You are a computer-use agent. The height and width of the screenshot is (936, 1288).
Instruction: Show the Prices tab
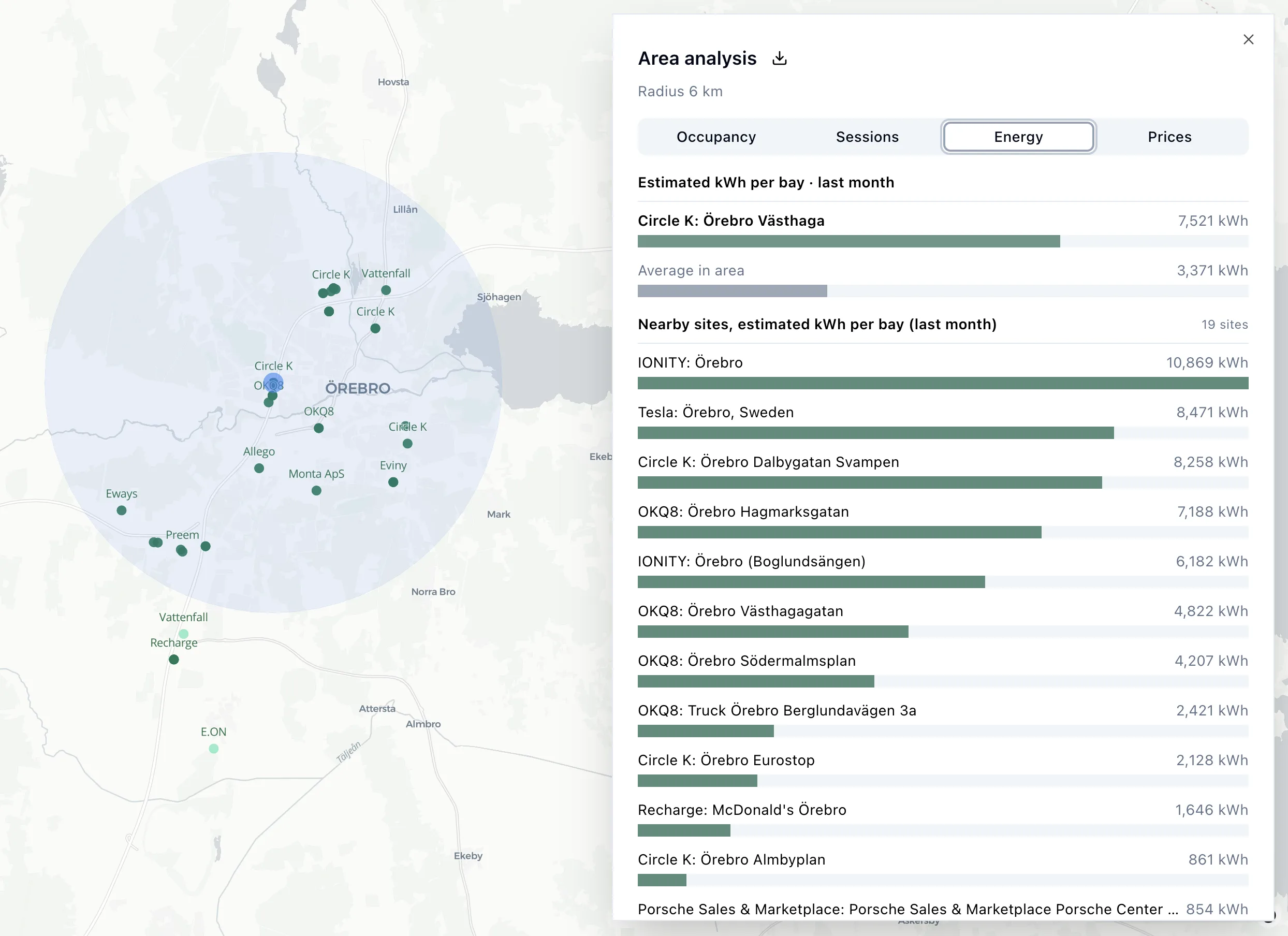[x=1169, y=137]
